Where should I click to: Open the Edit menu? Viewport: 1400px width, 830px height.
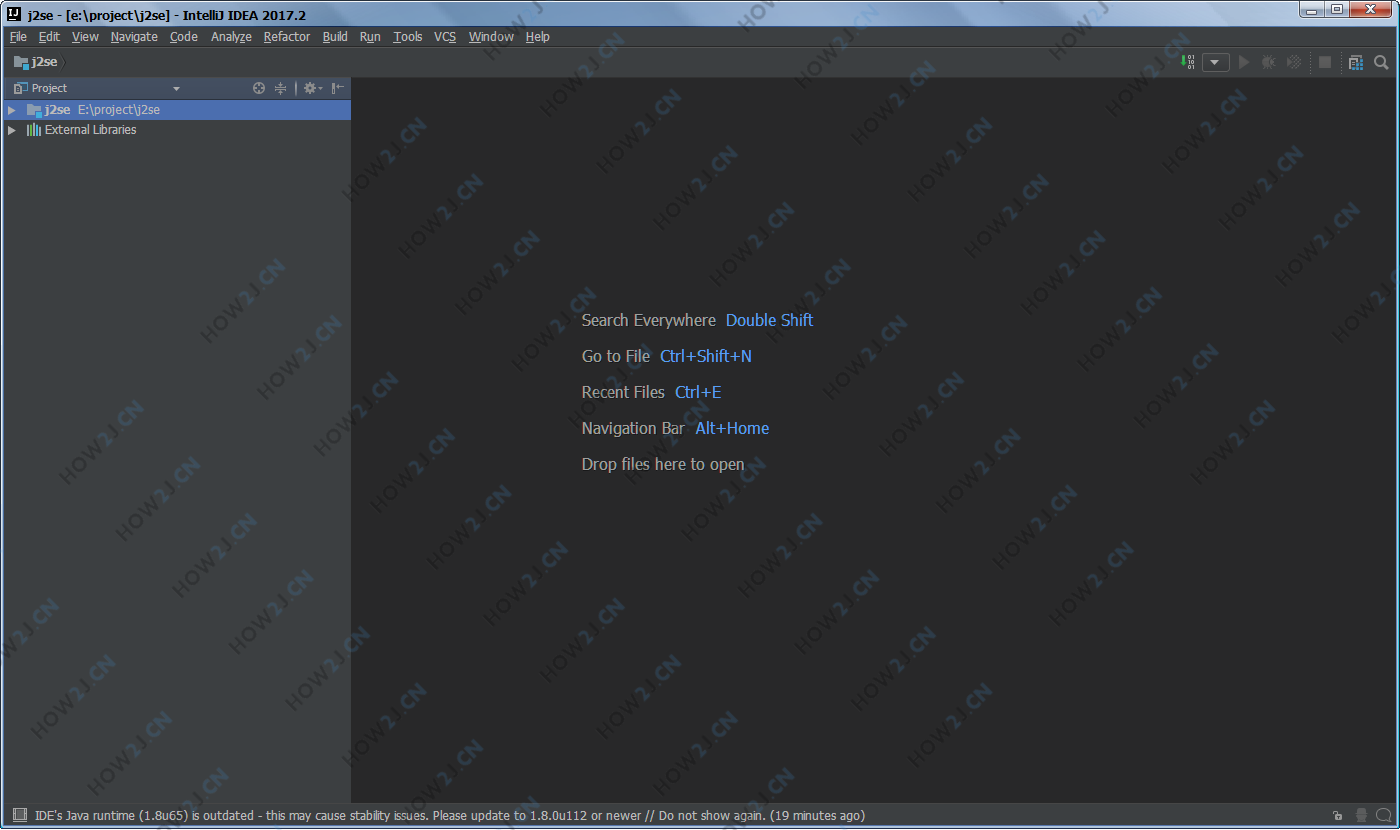coord(49,37)
